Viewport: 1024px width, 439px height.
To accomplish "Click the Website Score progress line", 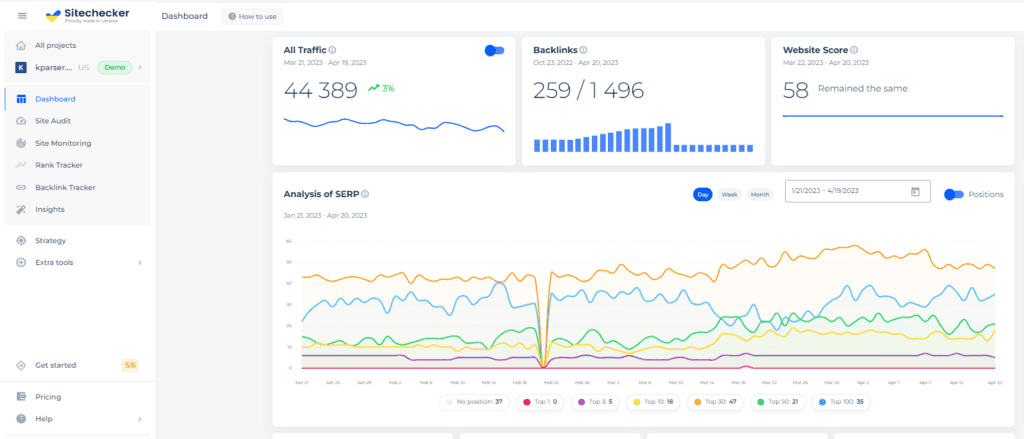I will coord(893,116).
